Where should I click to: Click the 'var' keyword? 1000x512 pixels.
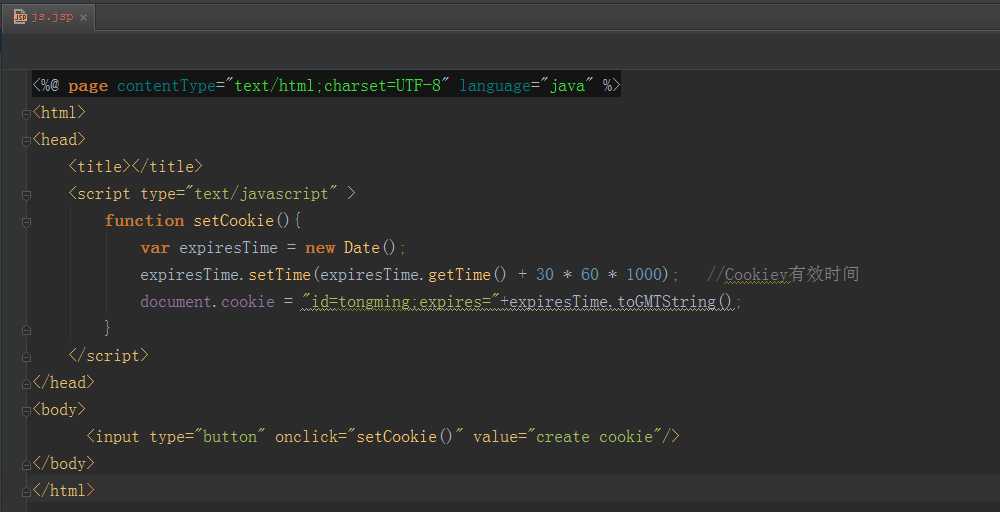click(155, 247)
